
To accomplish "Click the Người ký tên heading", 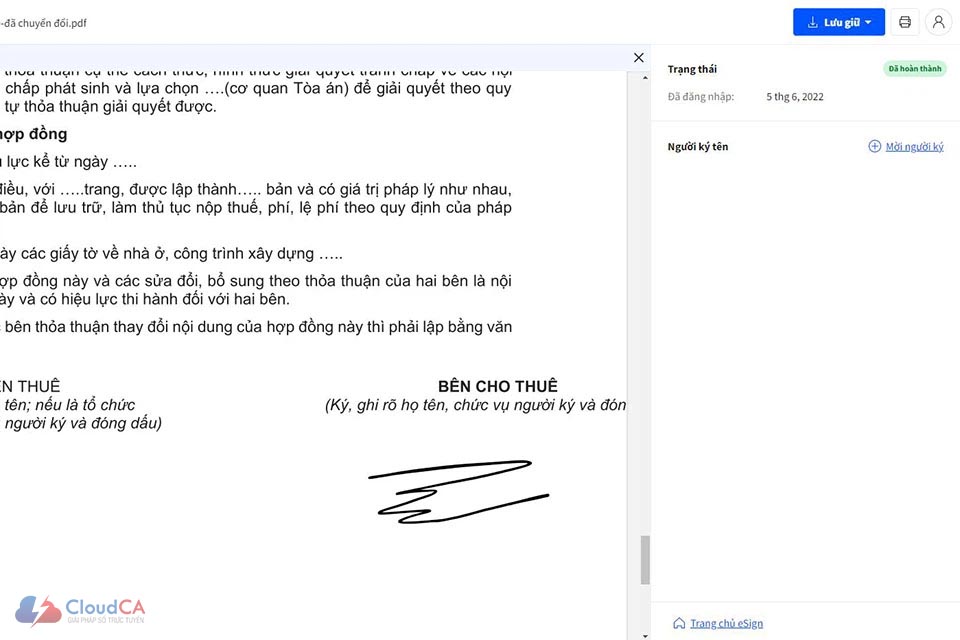I will tap(697, 146).
